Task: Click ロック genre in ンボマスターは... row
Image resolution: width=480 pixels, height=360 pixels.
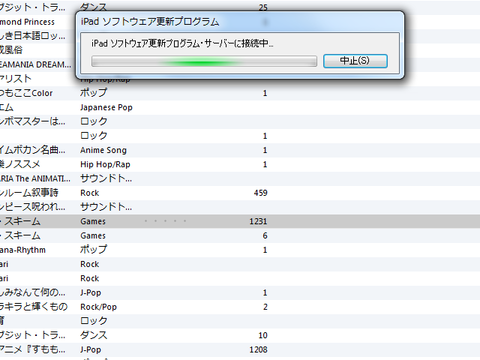Action: point(94,121)
